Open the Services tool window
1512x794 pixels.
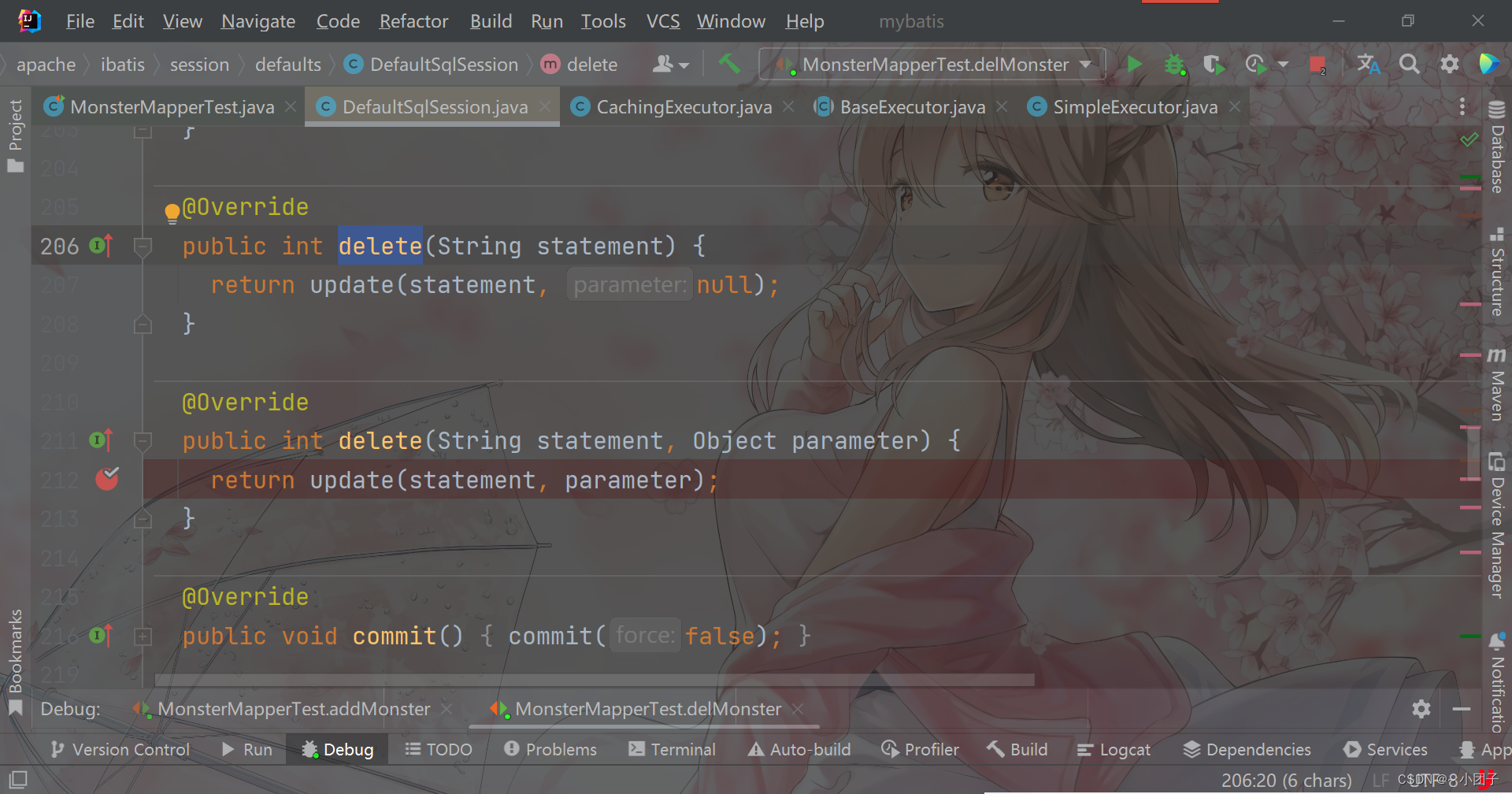(1386, 749)
